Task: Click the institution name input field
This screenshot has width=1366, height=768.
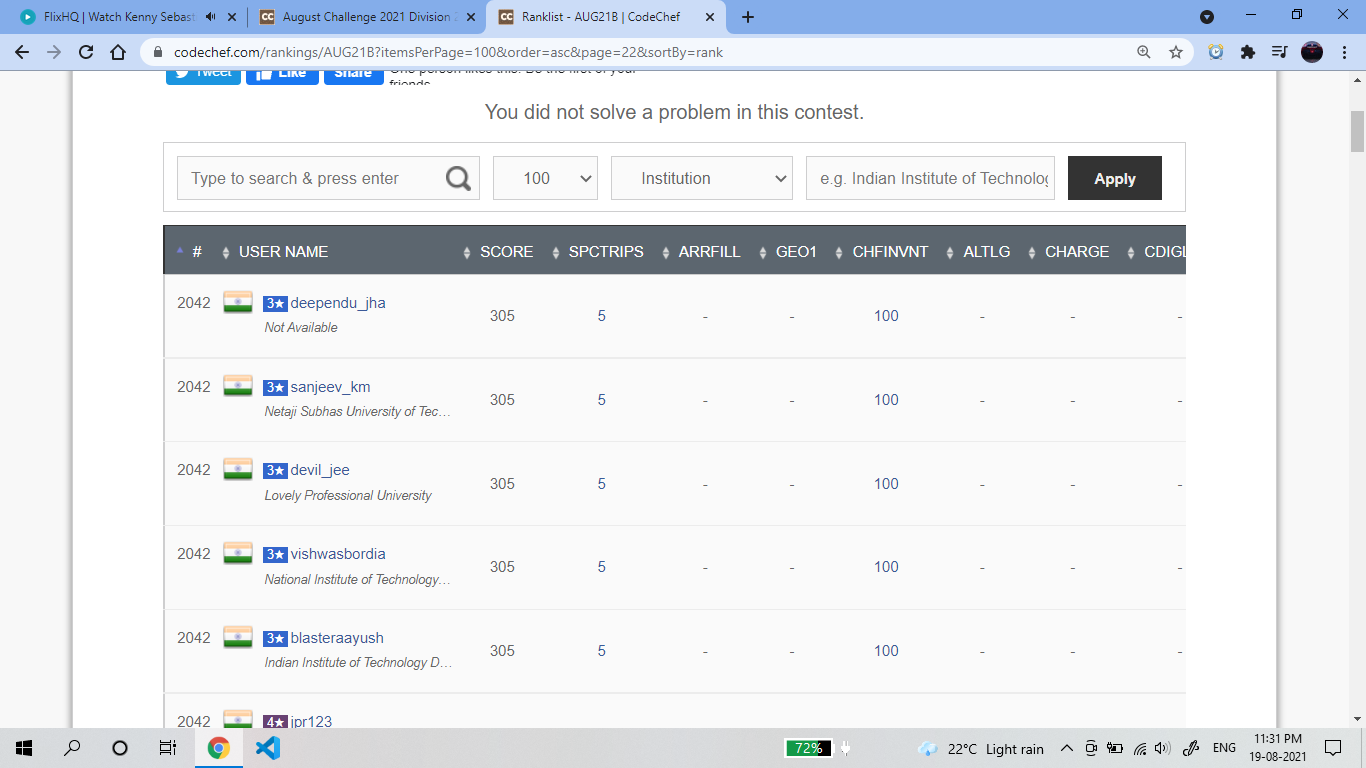Action: pos(930,178)
